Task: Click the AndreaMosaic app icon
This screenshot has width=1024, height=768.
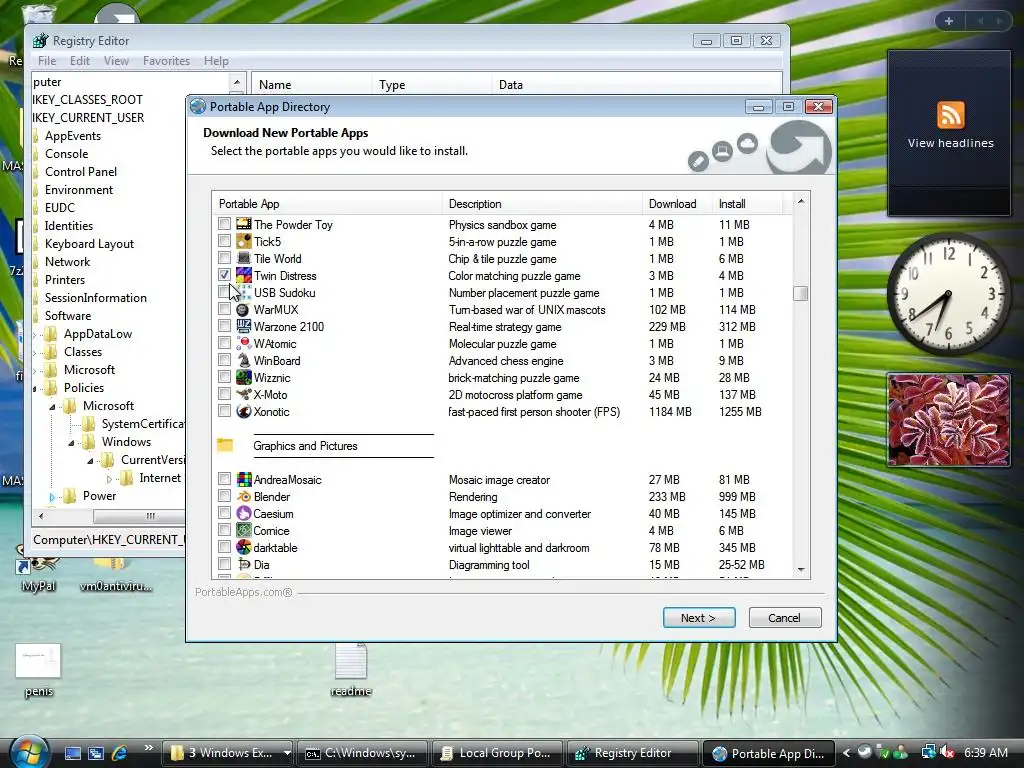Action: click(x=244, y=479)
